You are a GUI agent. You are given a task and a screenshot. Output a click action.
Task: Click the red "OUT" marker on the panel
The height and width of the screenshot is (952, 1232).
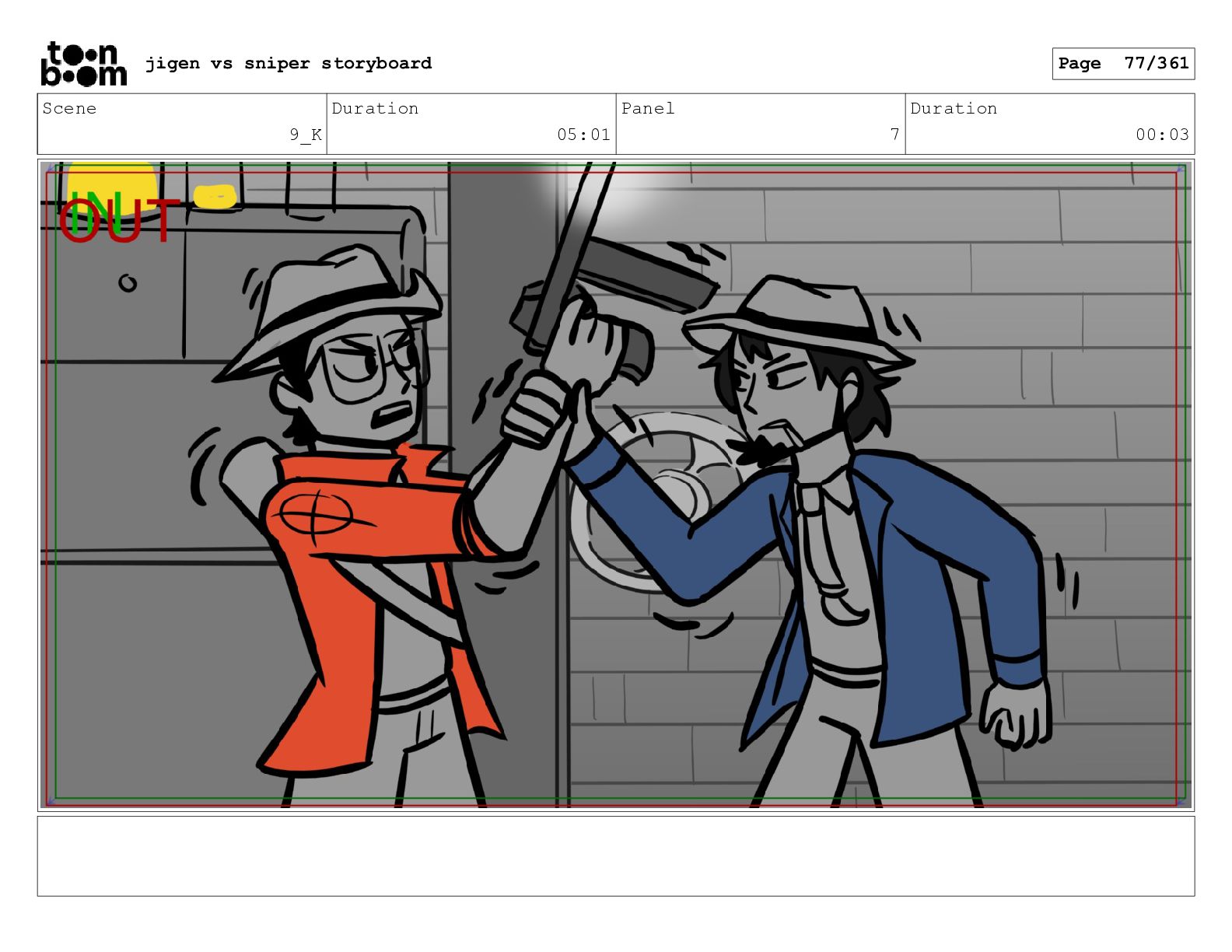pos(119,222)
